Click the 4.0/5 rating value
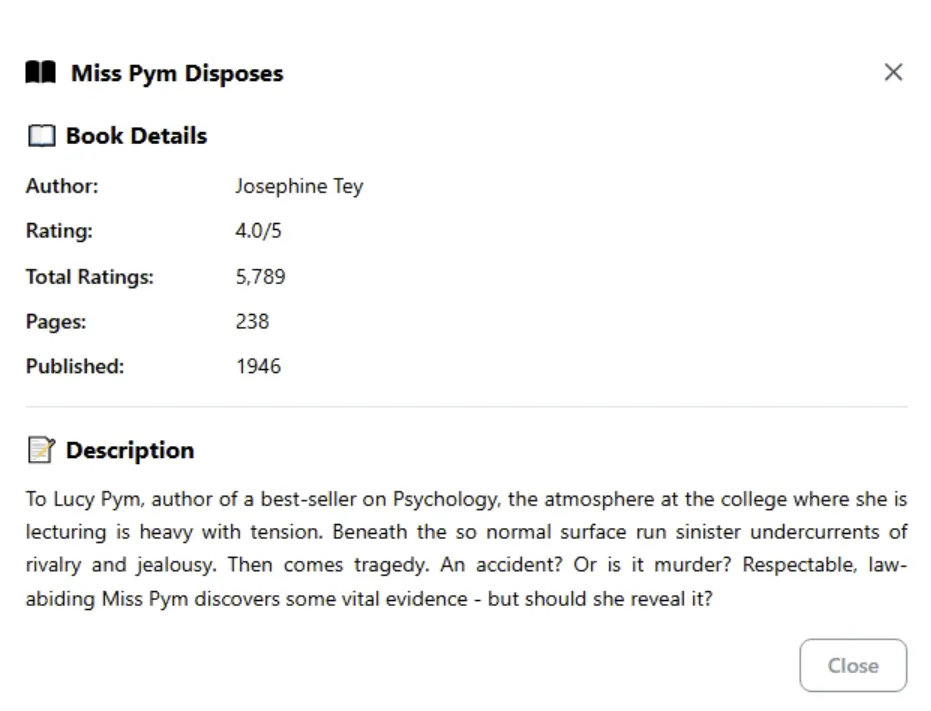Screen dimensions: 931x711 pos(259,231)
